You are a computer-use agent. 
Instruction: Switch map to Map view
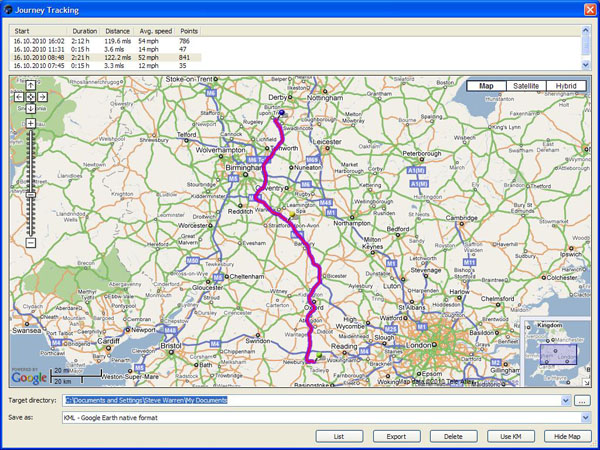tap(486, 86)
